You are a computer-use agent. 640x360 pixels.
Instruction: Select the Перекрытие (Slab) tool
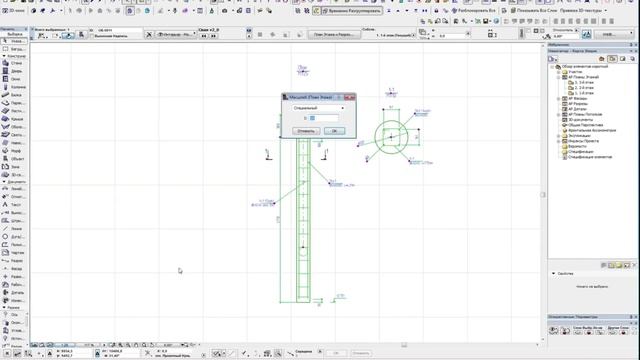point(13,103)
